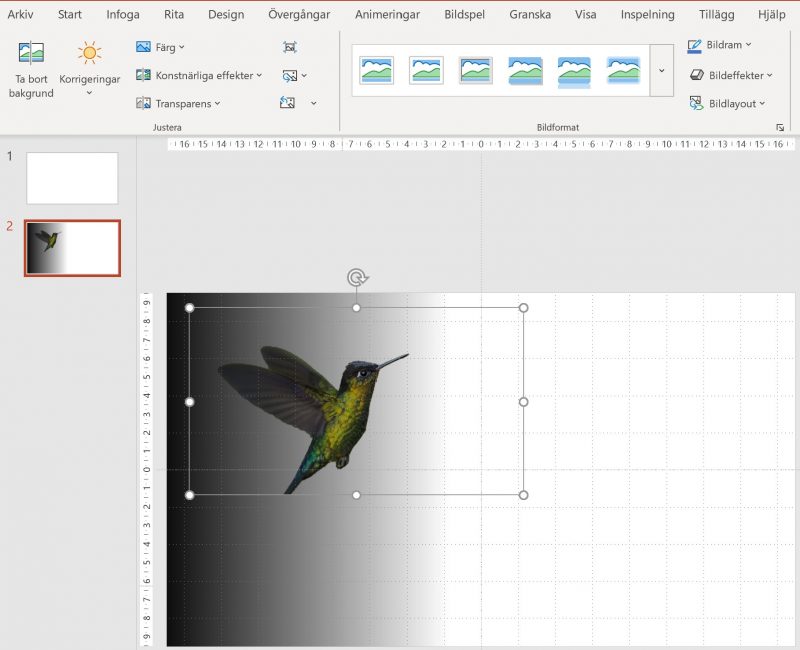Open the Arkiv menu
This screenshot has height=650, width=800.
tap(20, 14)
